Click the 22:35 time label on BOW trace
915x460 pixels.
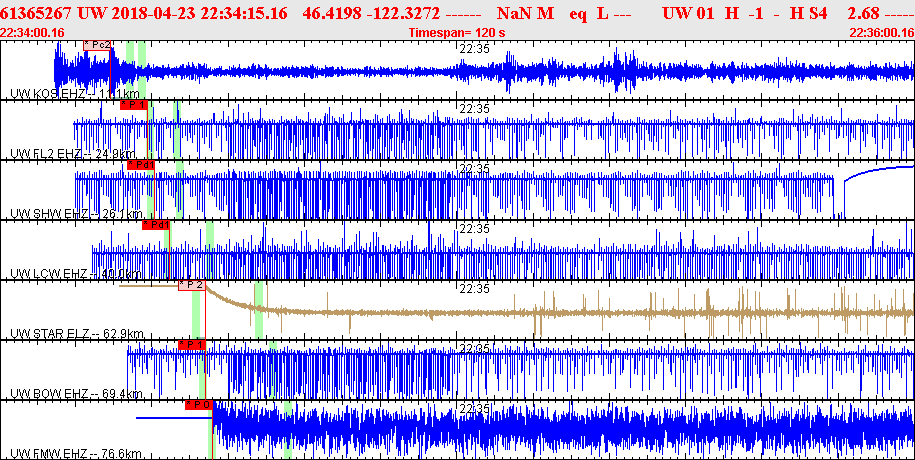coord(474,349)
